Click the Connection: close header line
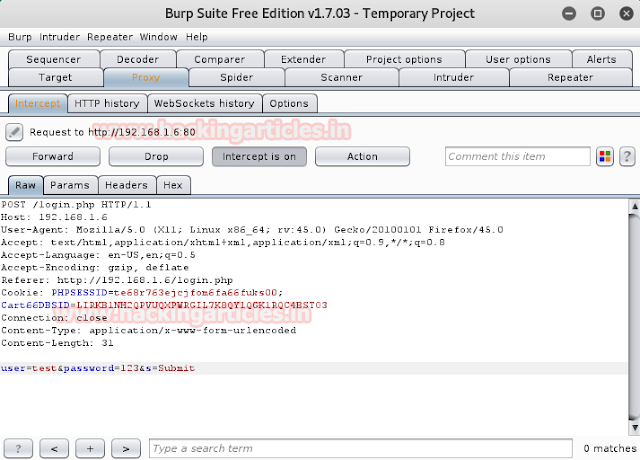 pyautogui.click(x=54, y=318)
